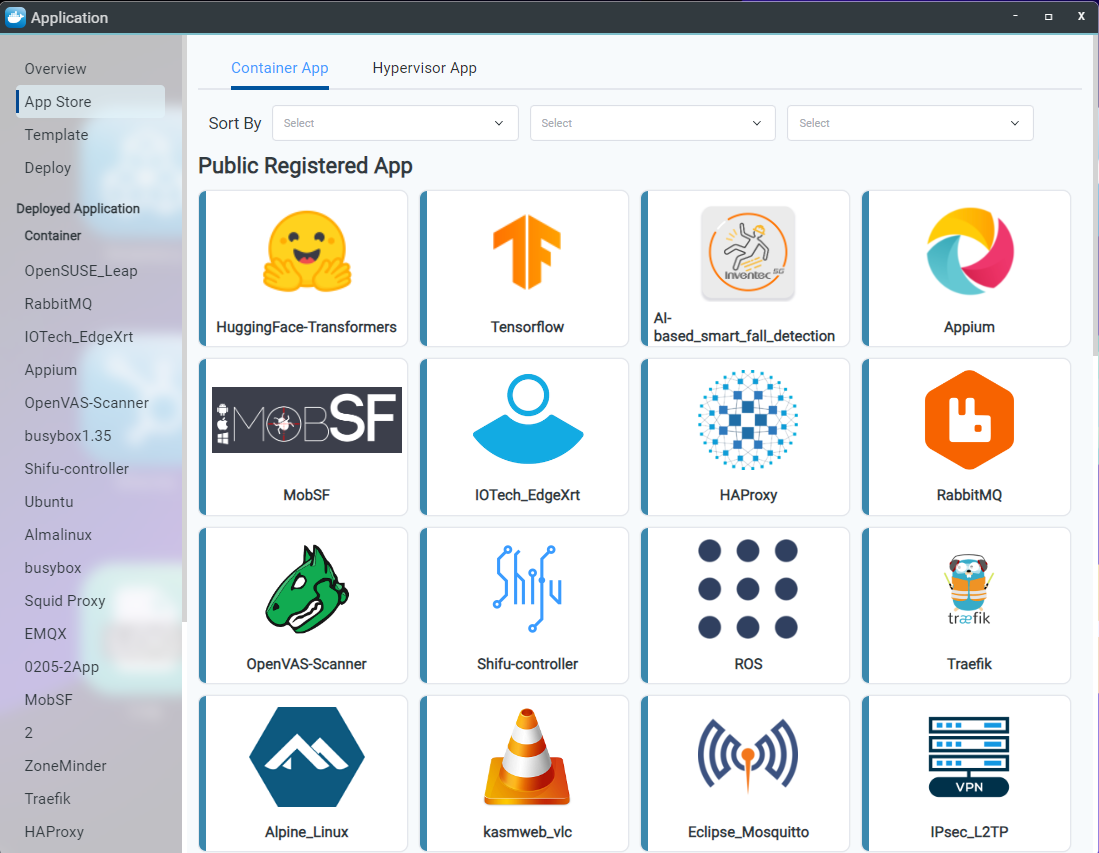Open ZoneMinder deployed container

pyautogui.click(x=65, y=765)
